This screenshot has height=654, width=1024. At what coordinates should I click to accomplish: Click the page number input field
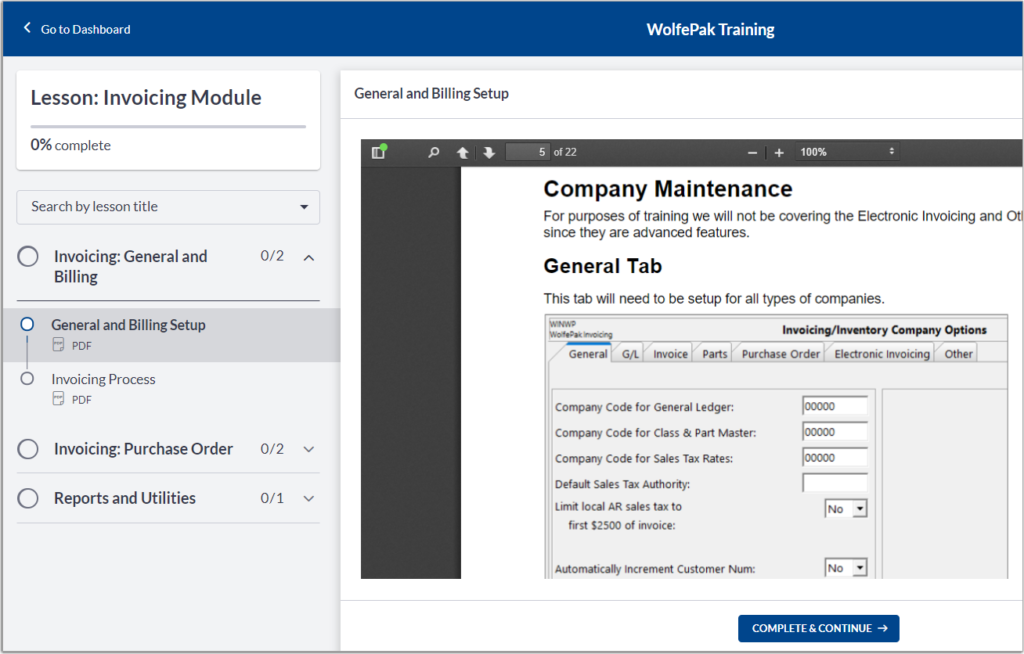[x=525, y=151]
